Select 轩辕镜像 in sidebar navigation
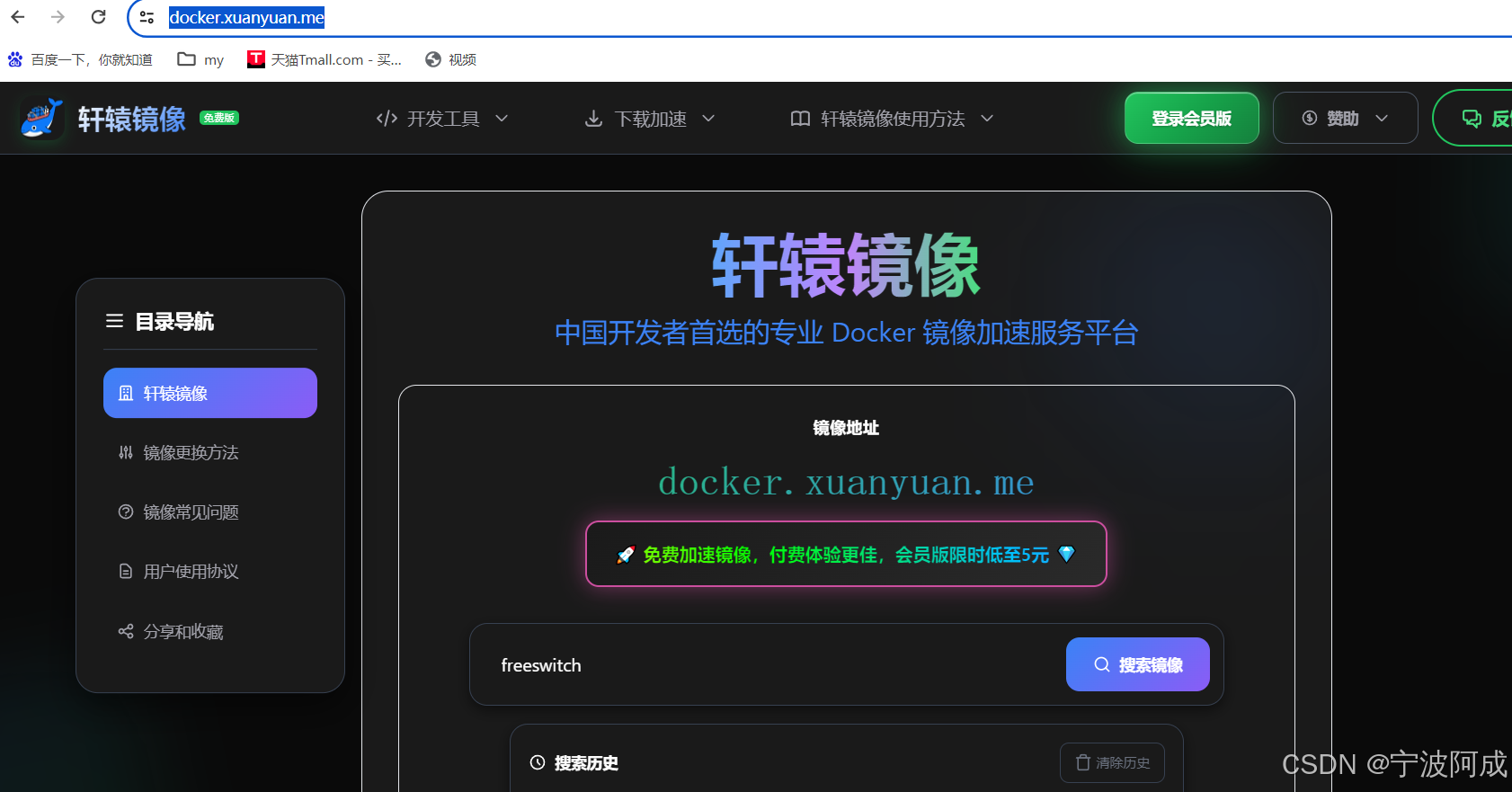Viewport: 1512px width, 792px height. [x=210, y=393]
